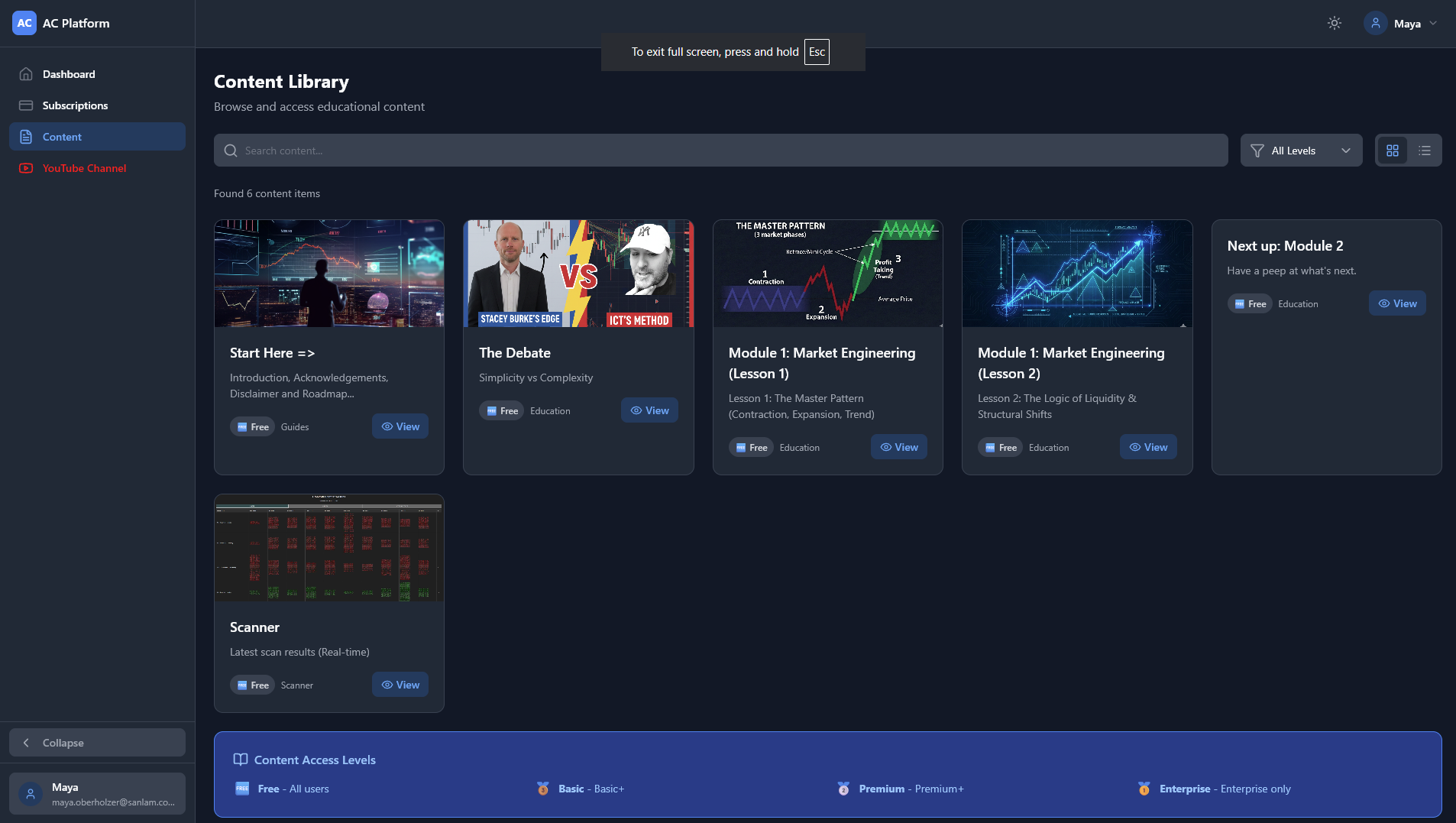Click the Esc key hint in fullscreen banner
The image size is (1456, 823).
click(x=817, y=52)
